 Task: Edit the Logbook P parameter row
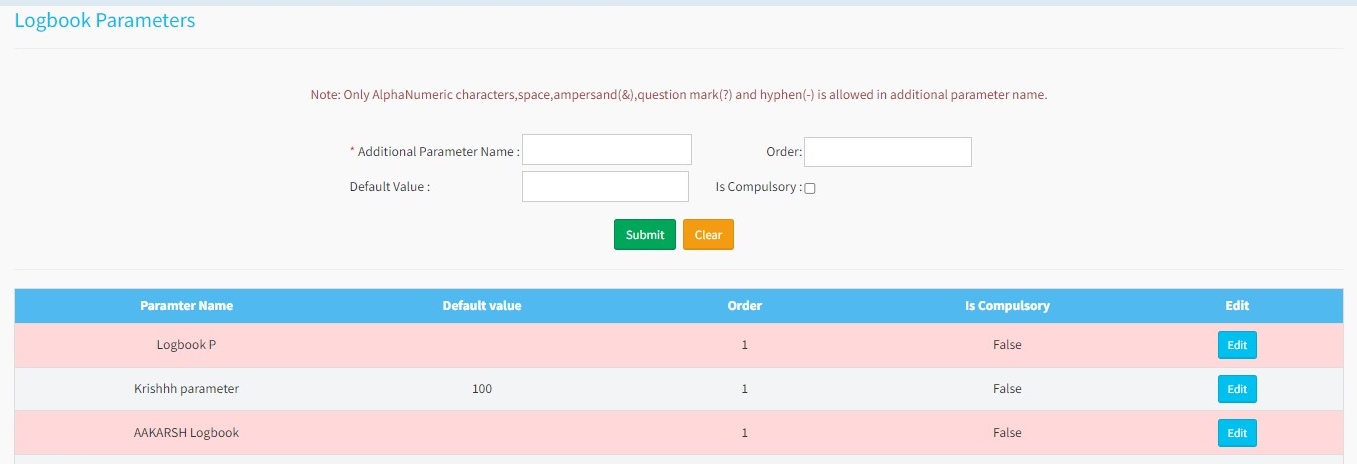(x=1236, y=345)
